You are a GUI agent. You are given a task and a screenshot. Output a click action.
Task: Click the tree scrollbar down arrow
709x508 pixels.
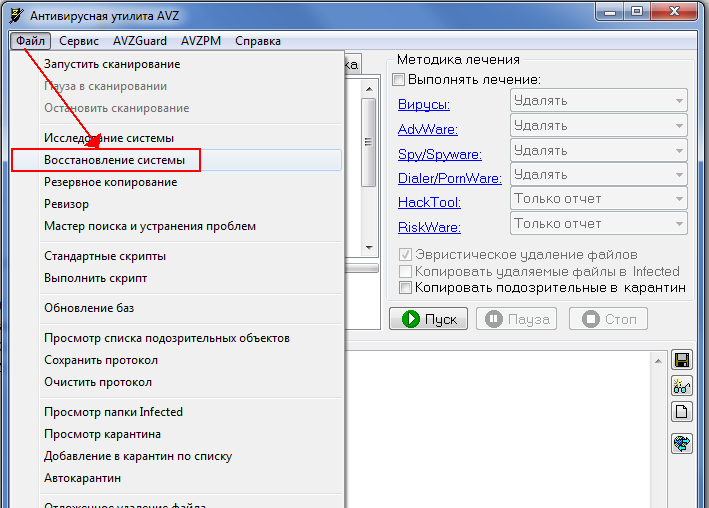[369, 247]
